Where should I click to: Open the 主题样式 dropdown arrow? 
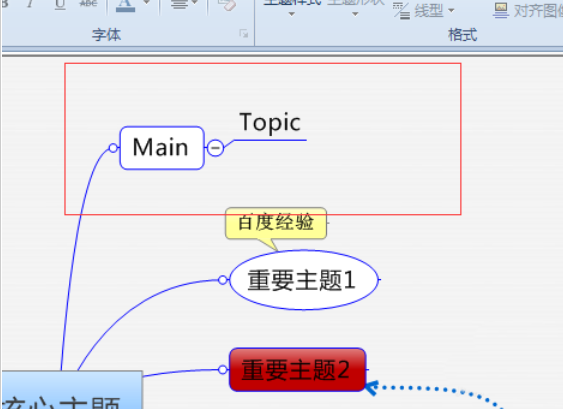pyautogui.click(x=292, y=14)
